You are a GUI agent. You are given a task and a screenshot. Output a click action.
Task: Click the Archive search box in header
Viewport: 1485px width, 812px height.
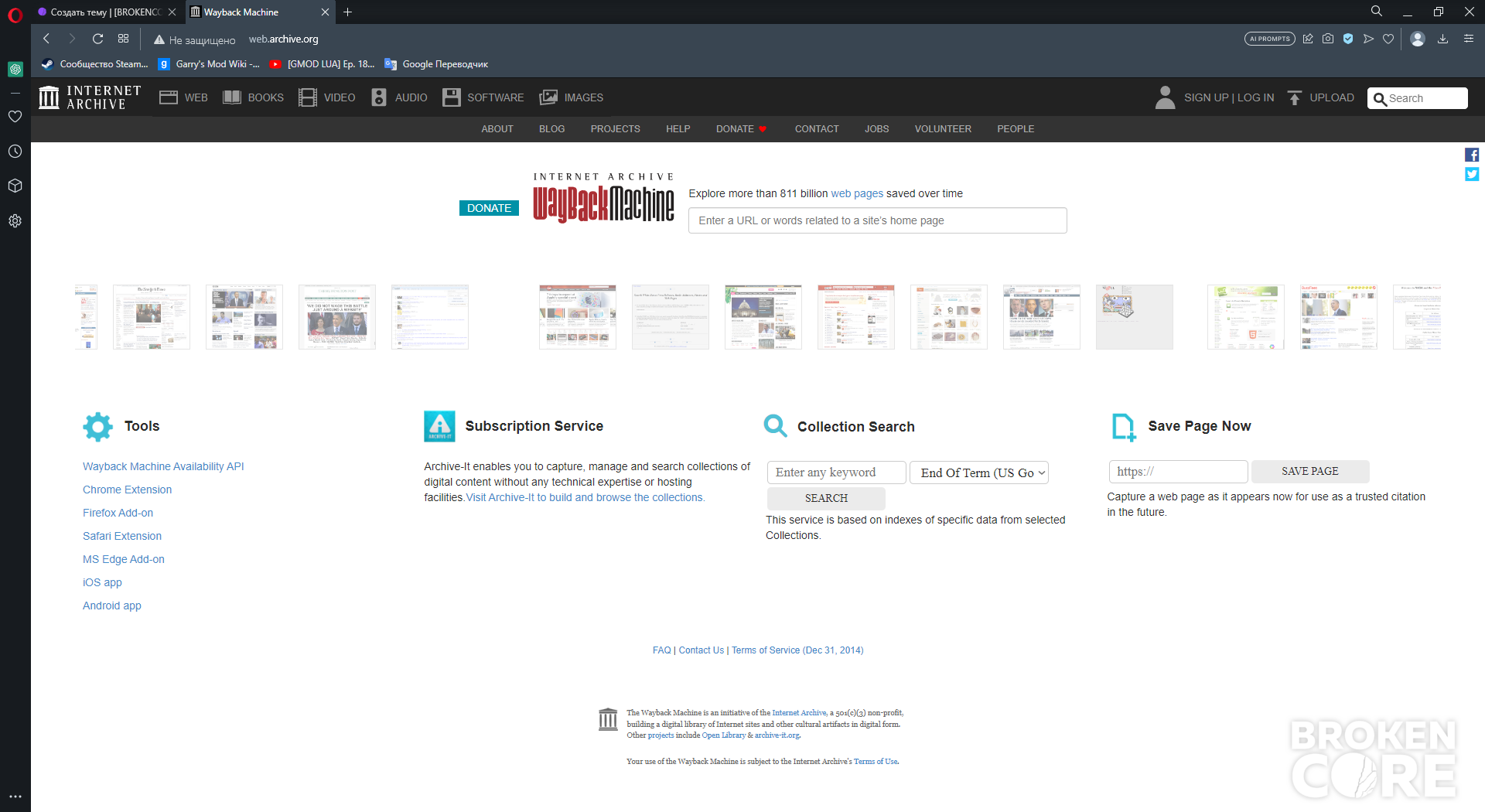[1417, 98]
